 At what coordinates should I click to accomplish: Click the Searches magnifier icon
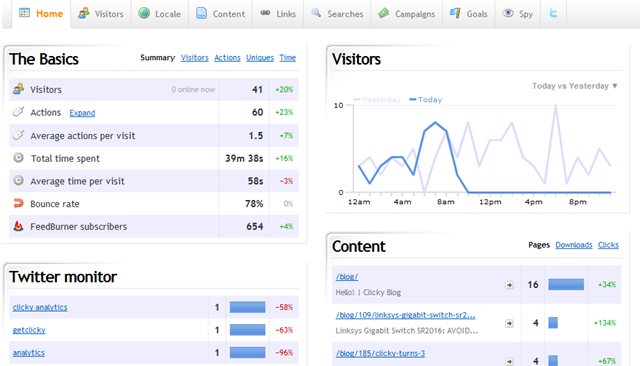click(x=316, y=13)
